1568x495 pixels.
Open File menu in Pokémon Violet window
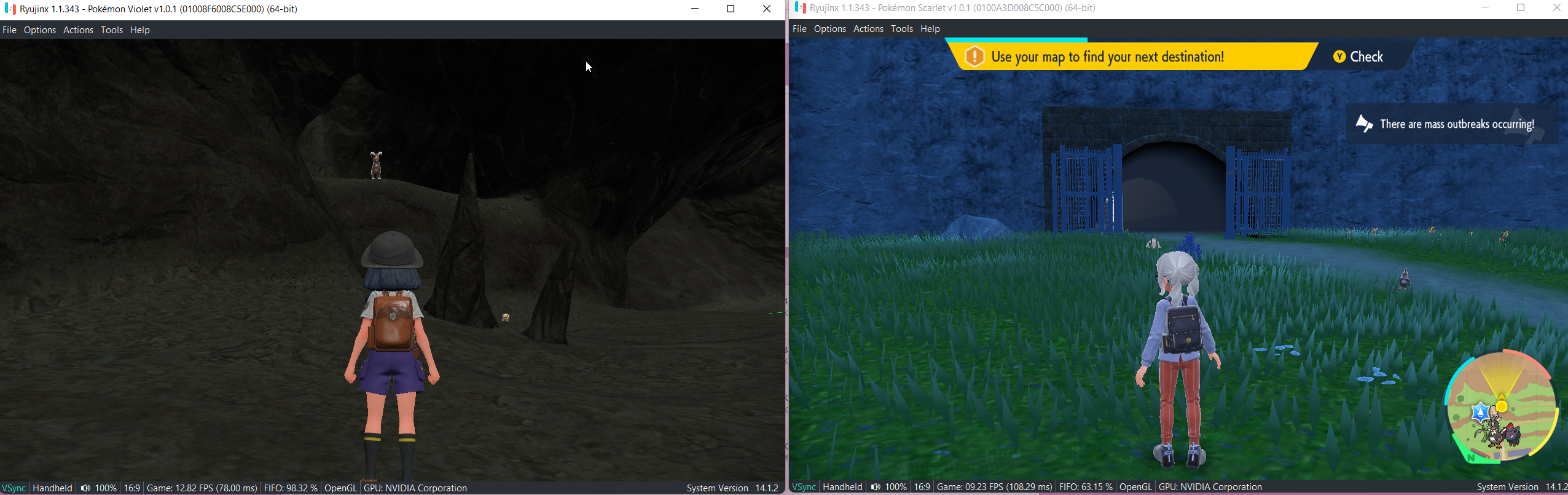coord(9,30)
